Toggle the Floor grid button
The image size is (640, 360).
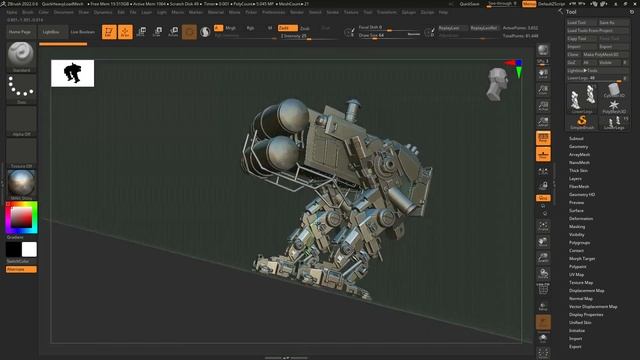click(x=543, y=154)
